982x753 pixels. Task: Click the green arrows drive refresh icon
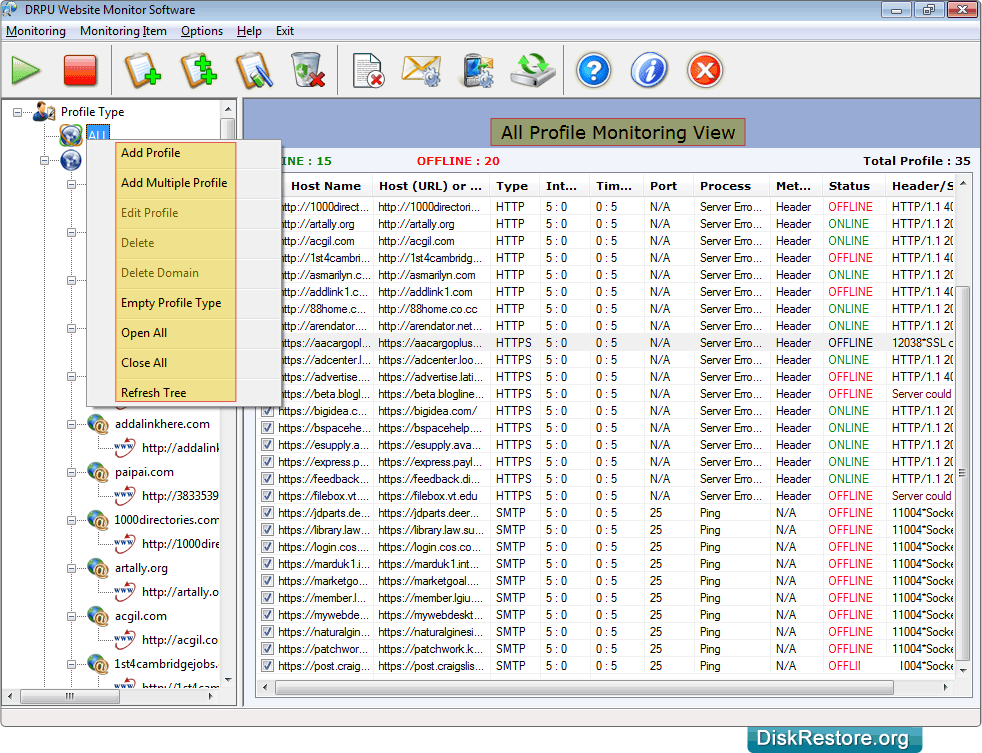coord(533,70)
